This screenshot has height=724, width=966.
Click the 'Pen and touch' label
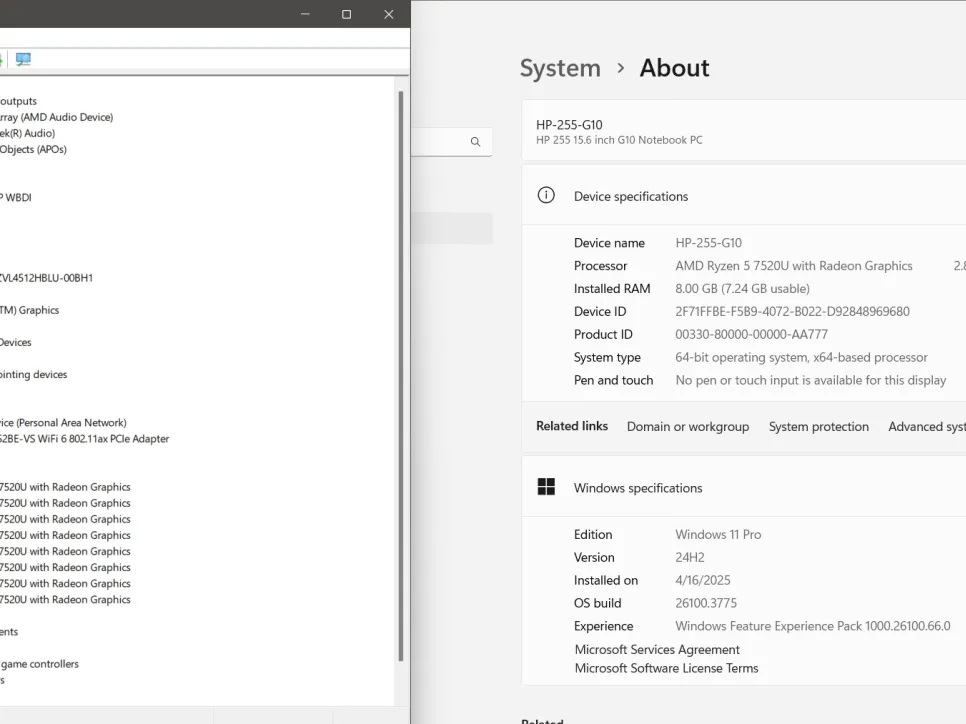614,380
